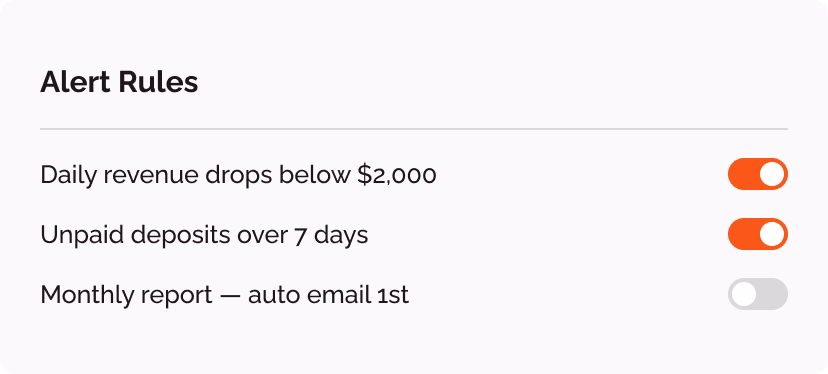The height and width of the screenshot is (374, 828).
Task: Click the white knob of the daily revenue switch
Action: pyautogui.click(x=772, y=174)
